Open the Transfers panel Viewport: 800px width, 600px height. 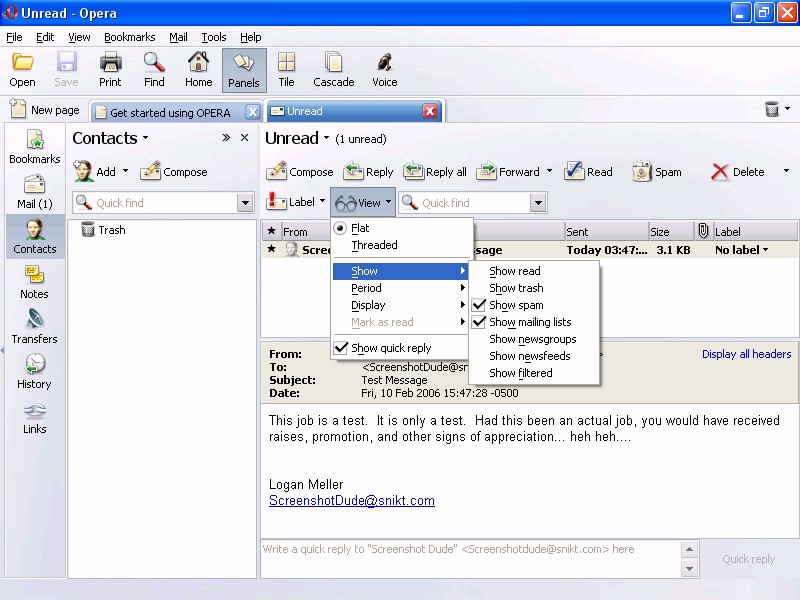point(34,327)
